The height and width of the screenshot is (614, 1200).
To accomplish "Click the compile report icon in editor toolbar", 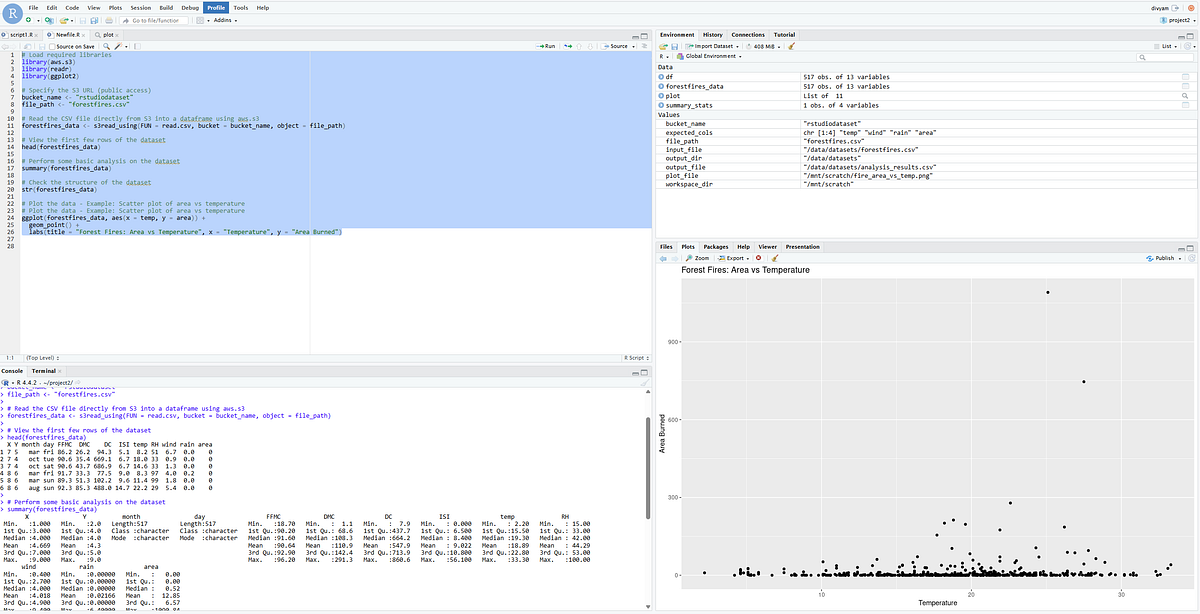I will (137, 46).
